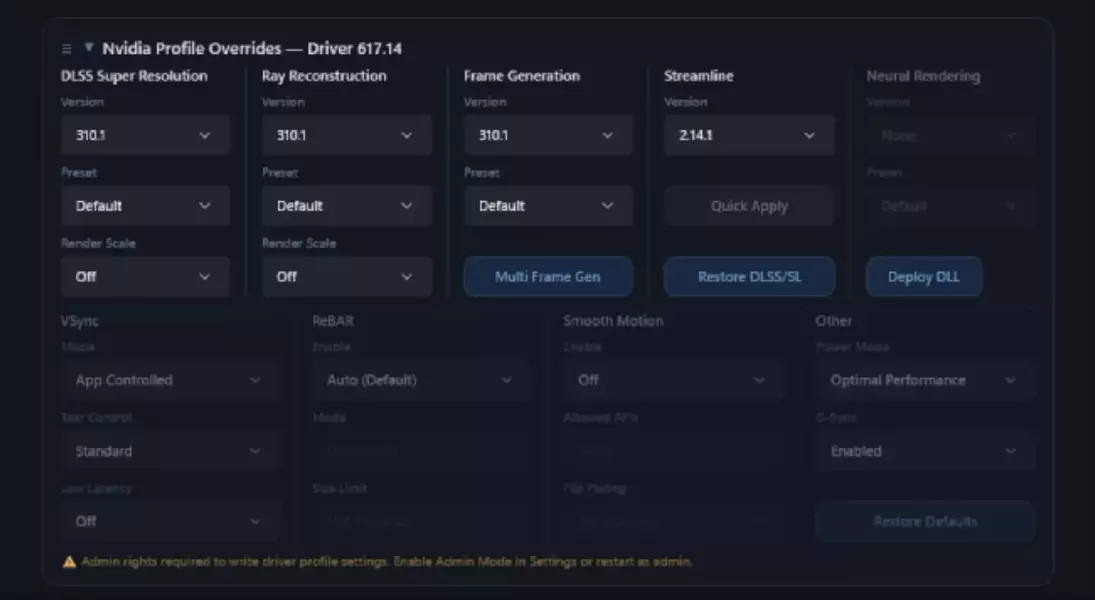Click the hamburger menu icon beside the panel title
The width and height of the screenshot is (1095, 600).
coord(66,49)
